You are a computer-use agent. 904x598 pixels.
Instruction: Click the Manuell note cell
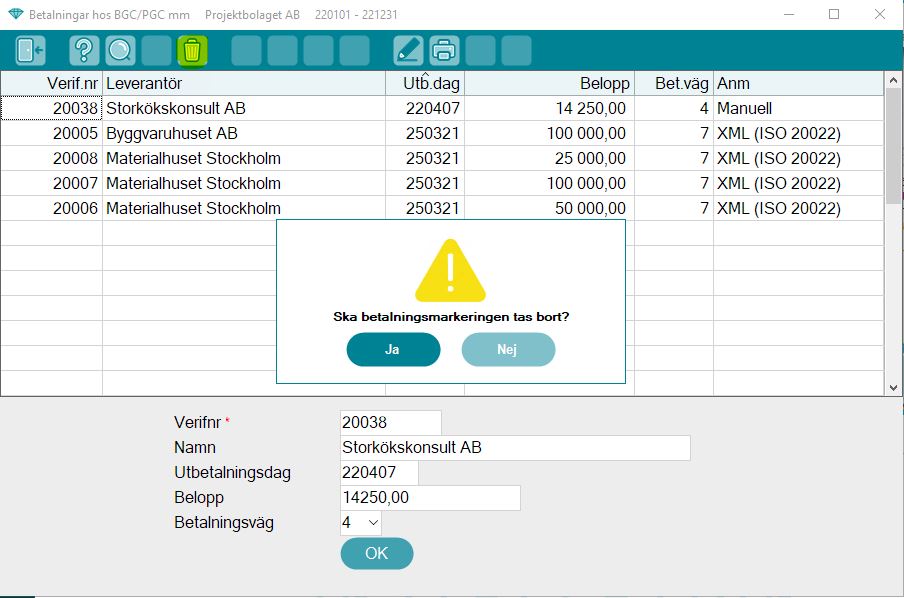(798, 108)
